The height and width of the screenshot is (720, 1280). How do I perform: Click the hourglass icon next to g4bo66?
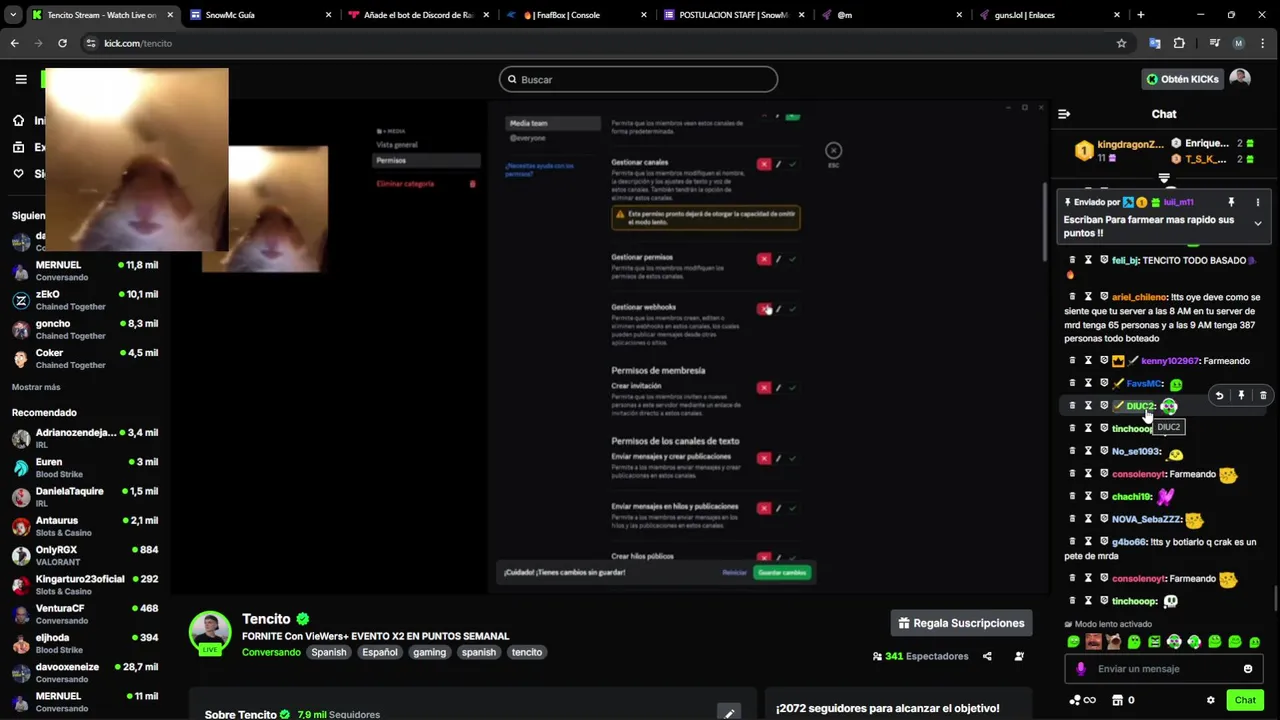[1088, 542]
